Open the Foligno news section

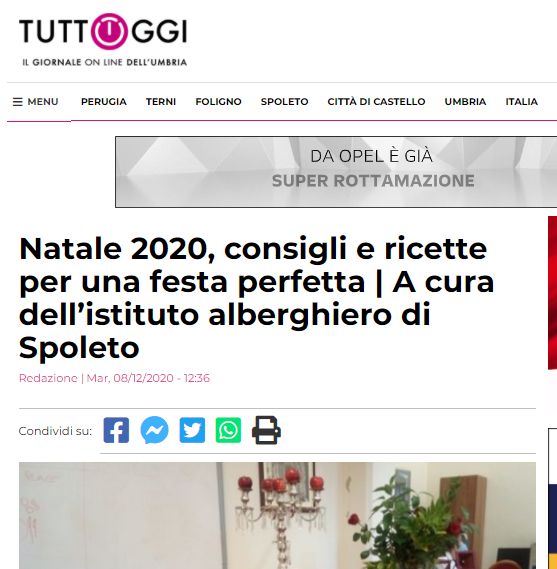coord(218,102)
